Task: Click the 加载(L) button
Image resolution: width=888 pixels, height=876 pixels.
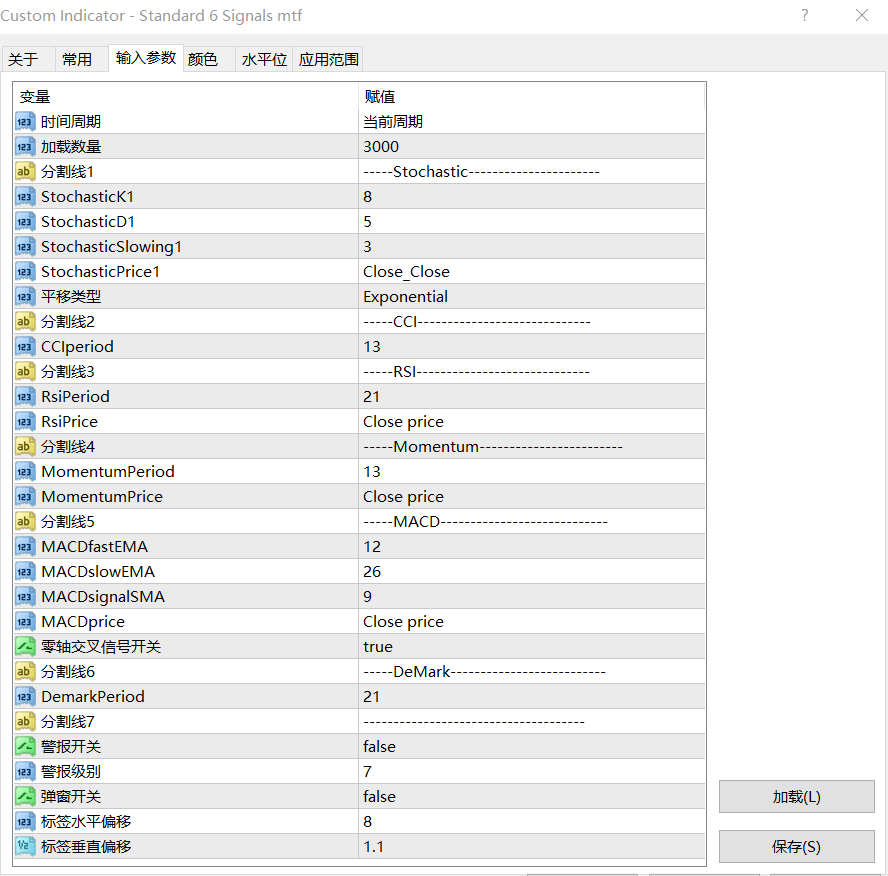Action: (796, 797)
